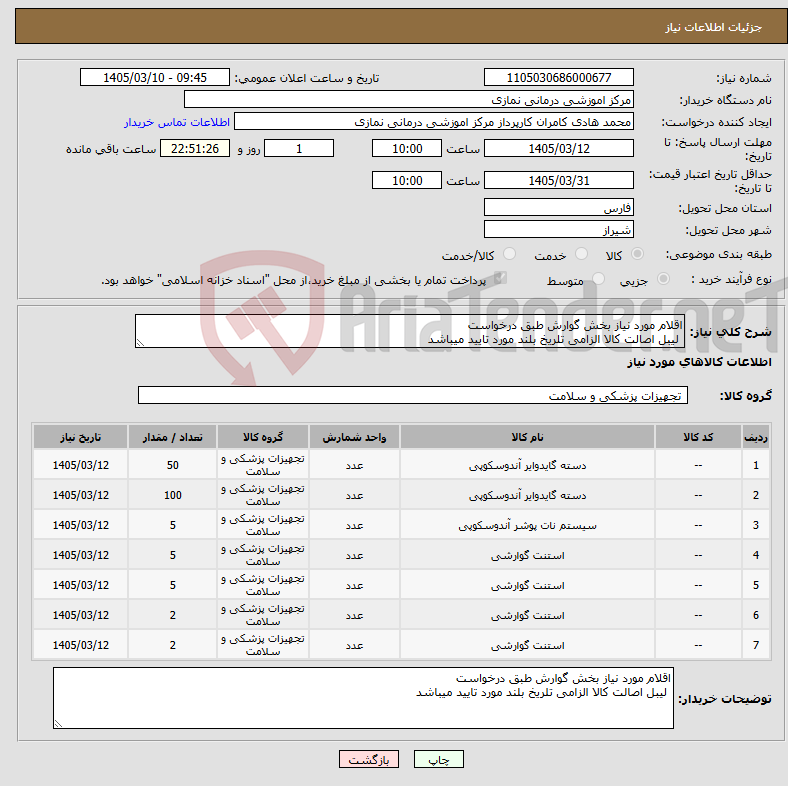788x786 pixels.
Task: Click quantity 100 in row 2
Action: 172,496
